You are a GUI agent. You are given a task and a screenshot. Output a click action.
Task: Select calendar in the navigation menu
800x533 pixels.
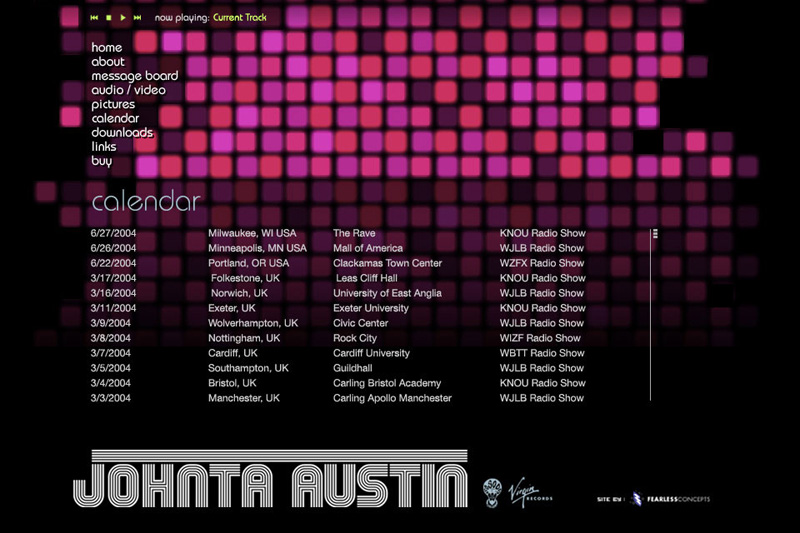[x=115, y=118]
